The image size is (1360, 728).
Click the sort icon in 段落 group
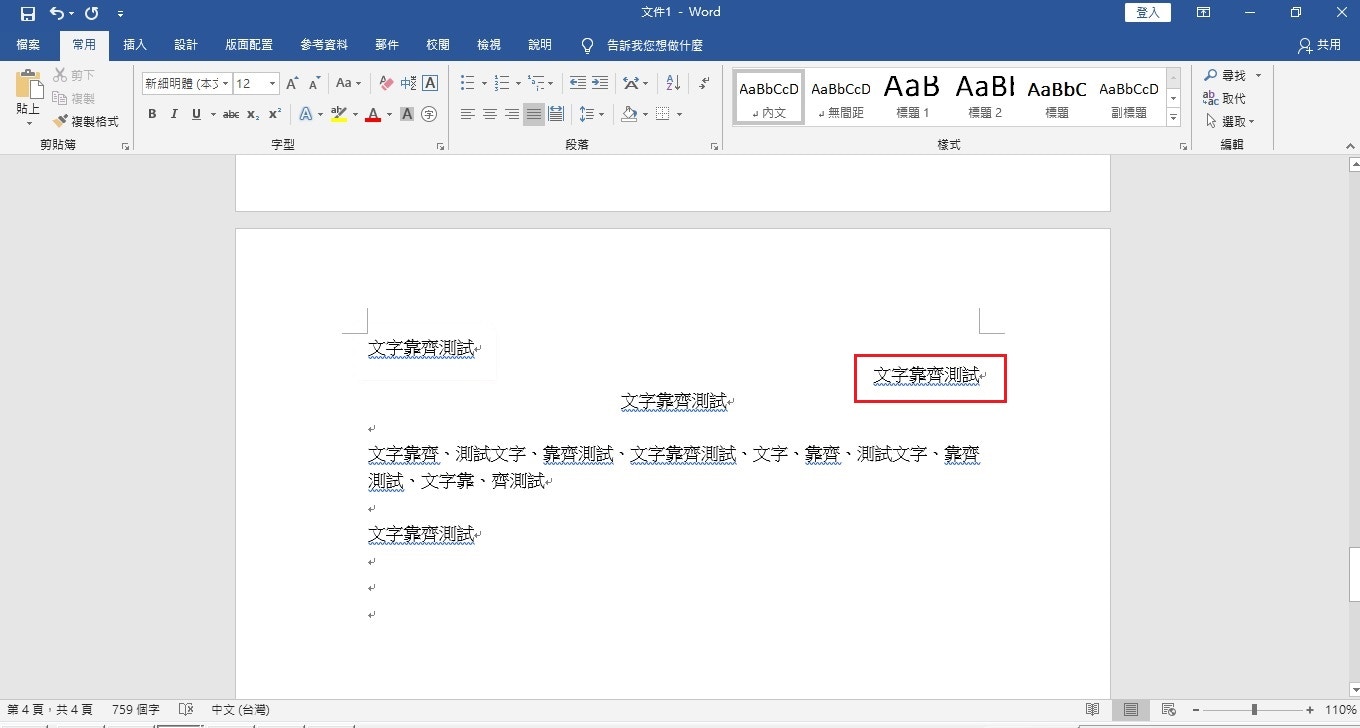[x=670, y=83]
